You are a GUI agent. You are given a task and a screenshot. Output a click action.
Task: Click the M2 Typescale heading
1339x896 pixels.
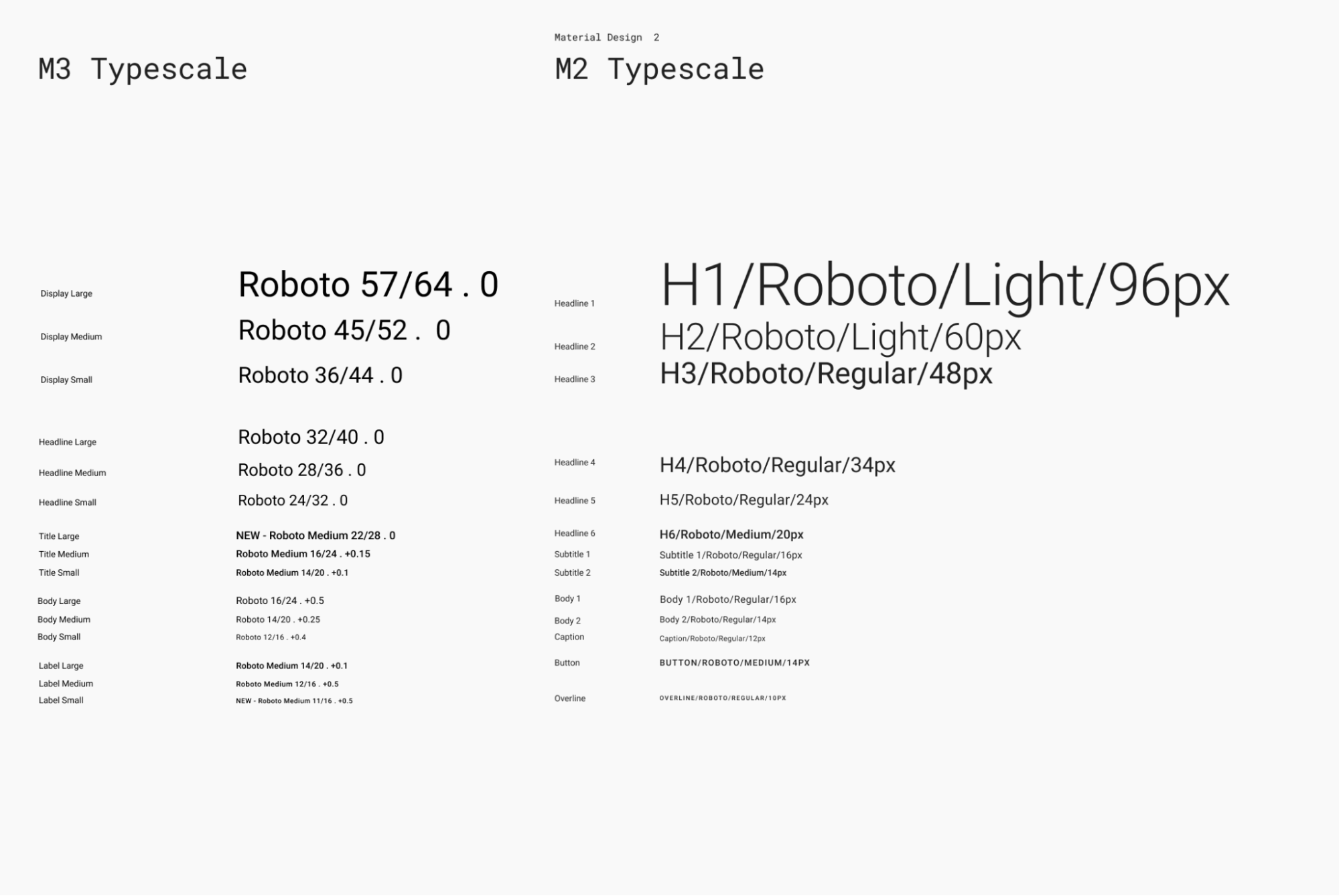pyautogui.click(x=660, y=68)
